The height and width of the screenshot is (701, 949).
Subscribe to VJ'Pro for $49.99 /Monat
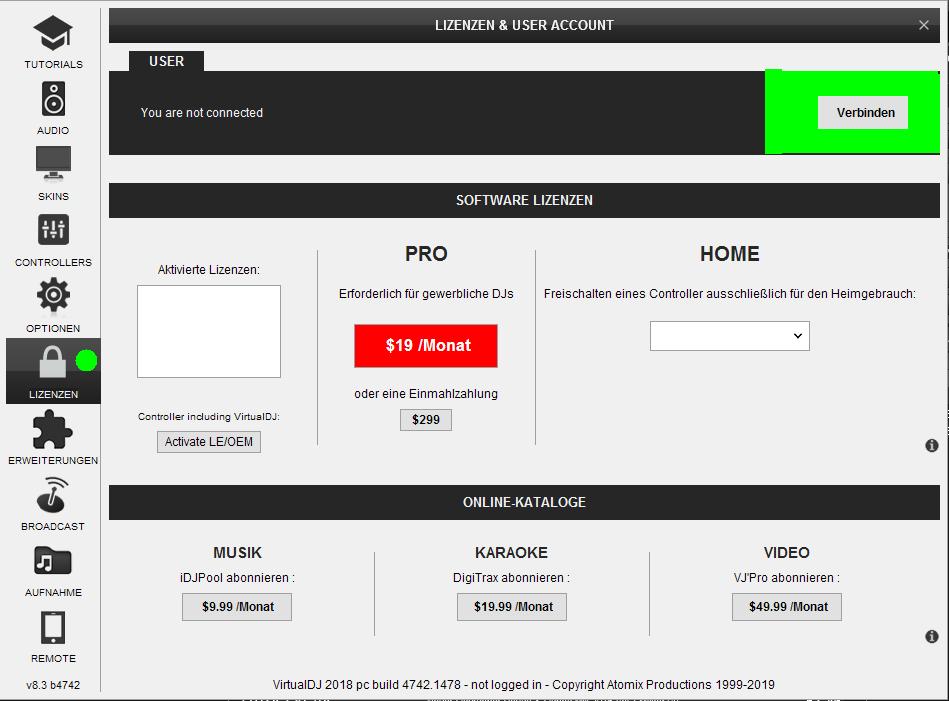point(787,607)
